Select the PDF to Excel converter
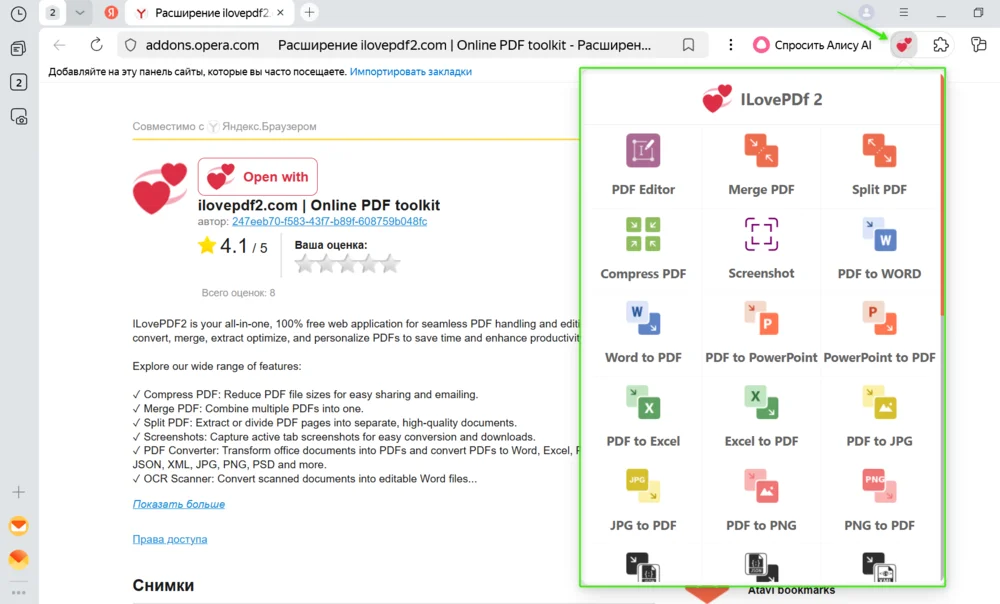The image size is (1000, 604). click(643, 417)
